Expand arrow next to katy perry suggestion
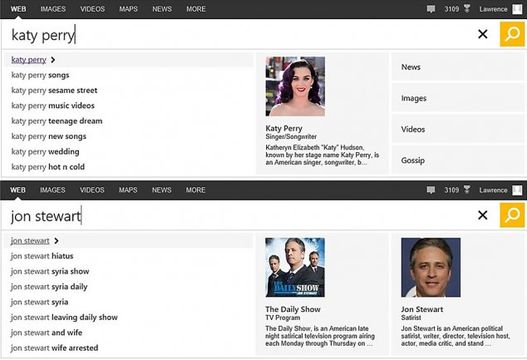 tap(53, 60)
